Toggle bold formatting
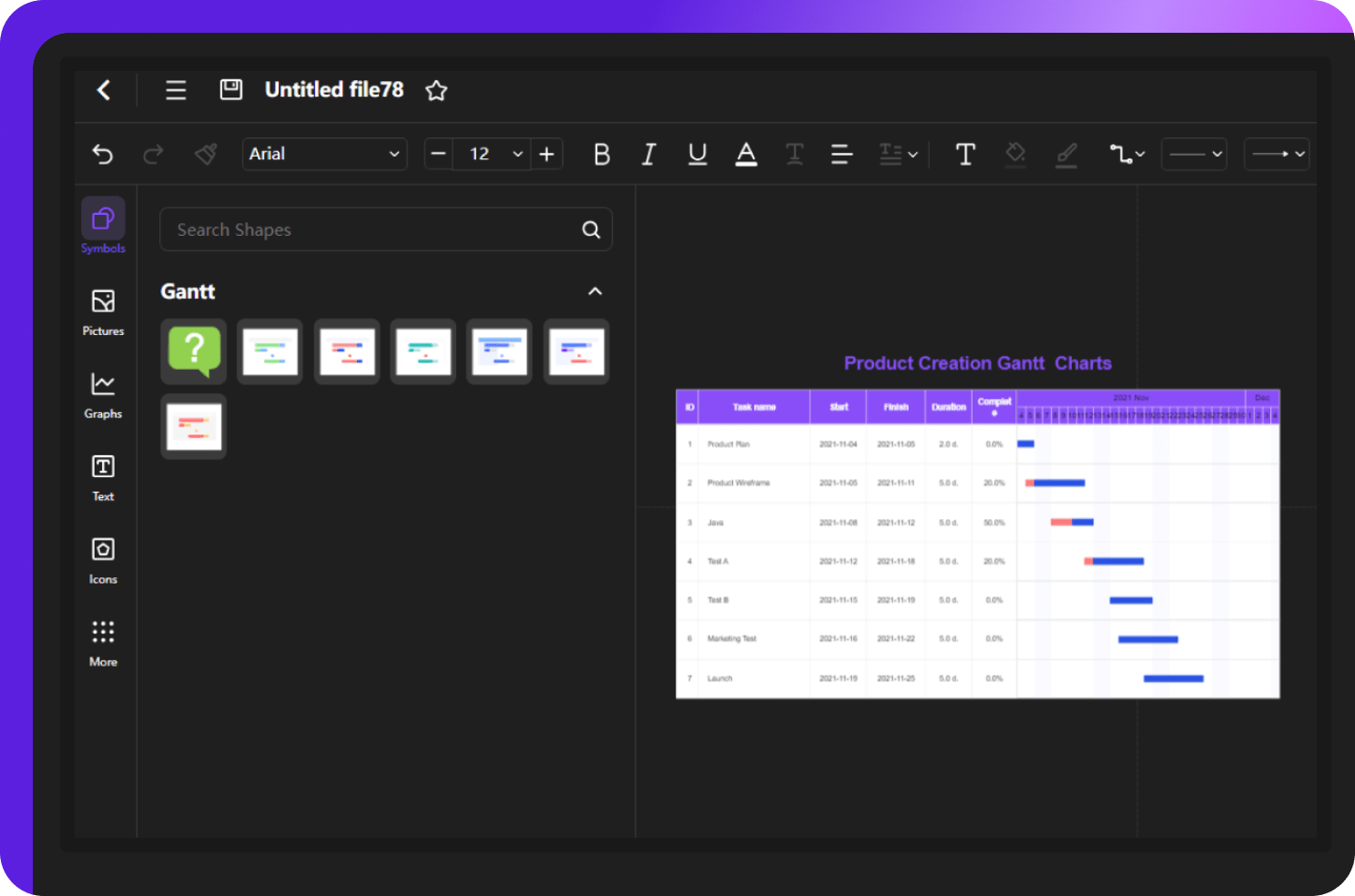 point(601,154)
